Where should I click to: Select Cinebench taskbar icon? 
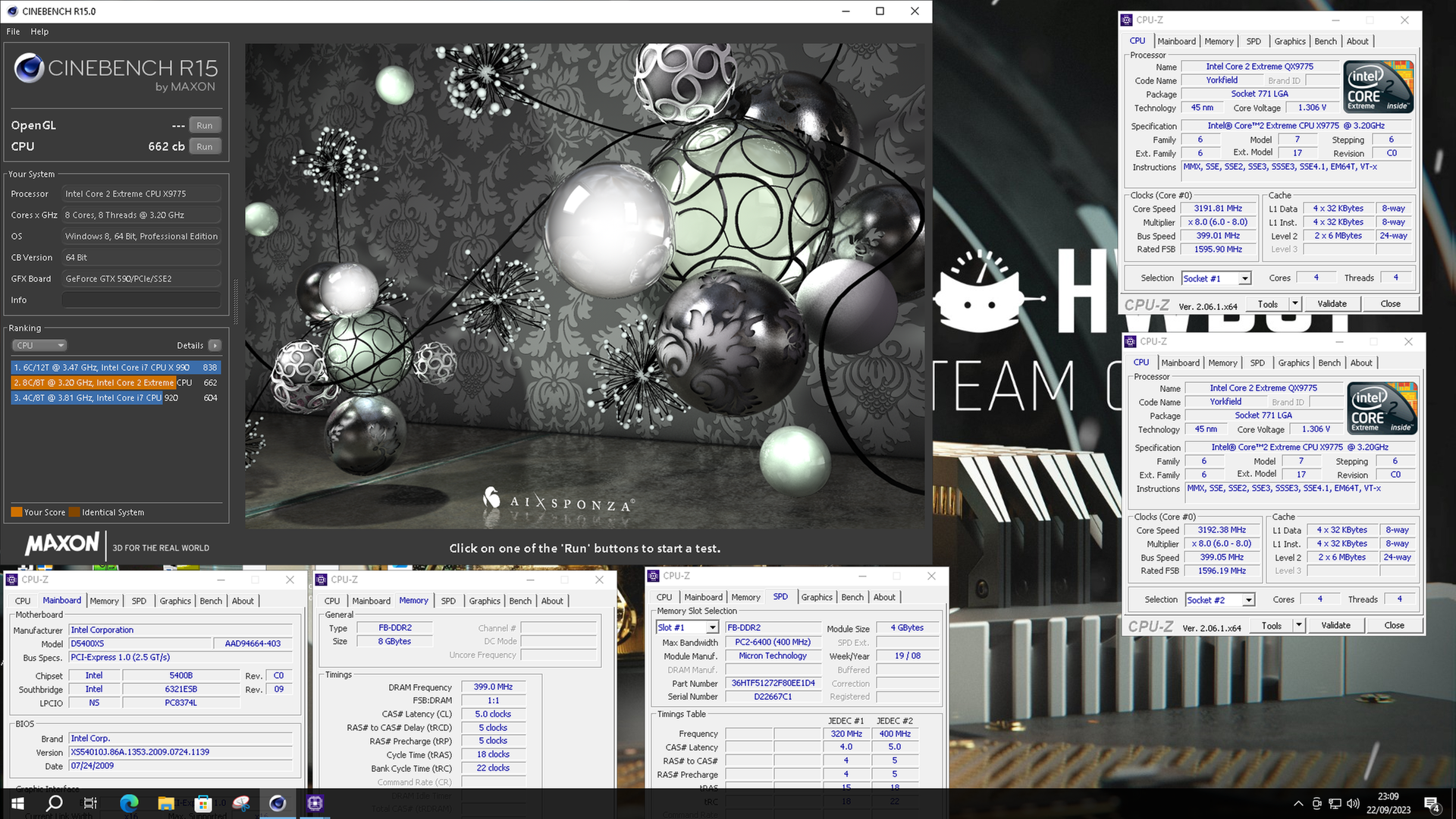pos(278,803)
